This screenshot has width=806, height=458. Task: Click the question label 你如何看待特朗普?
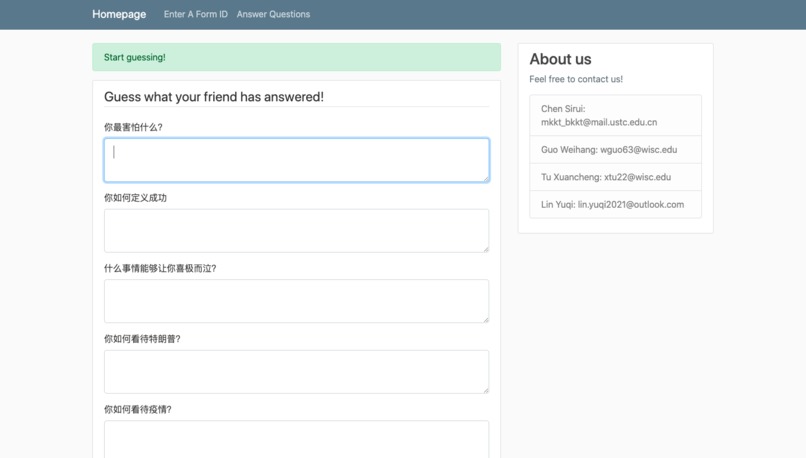(142, 339)
